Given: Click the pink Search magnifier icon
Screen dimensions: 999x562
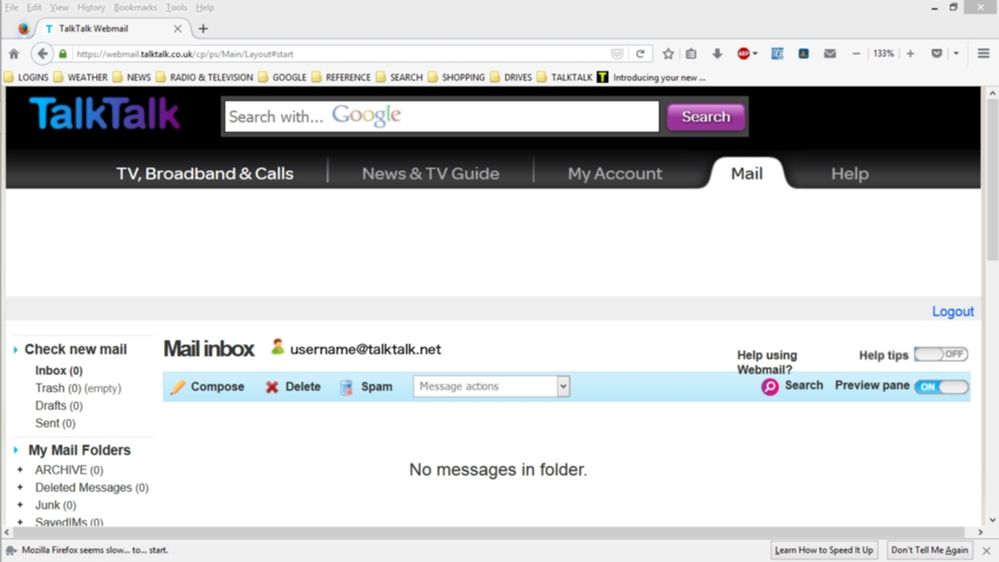Looking at the screenshot, I should 769,387.
